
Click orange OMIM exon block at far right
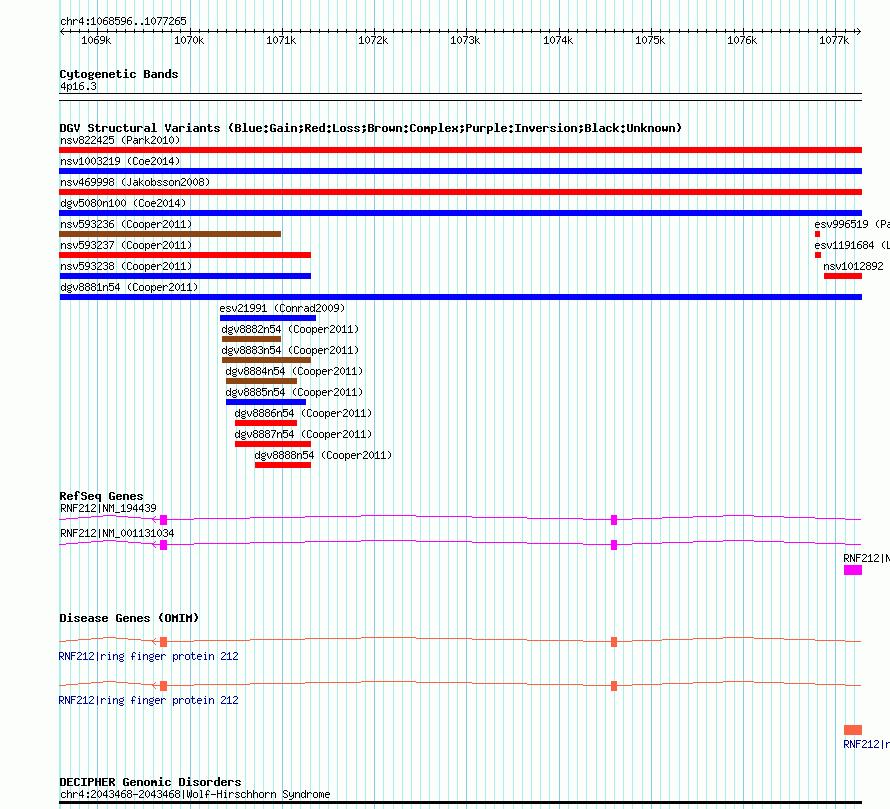click(853, 730)
